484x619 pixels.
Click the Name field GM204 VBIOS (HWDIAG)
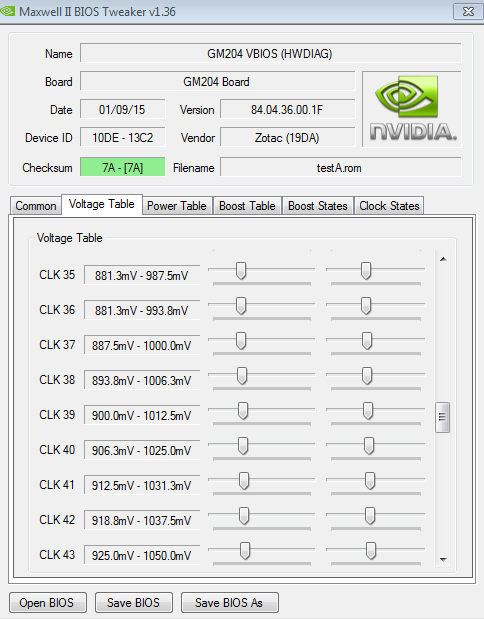pos(270,53)
